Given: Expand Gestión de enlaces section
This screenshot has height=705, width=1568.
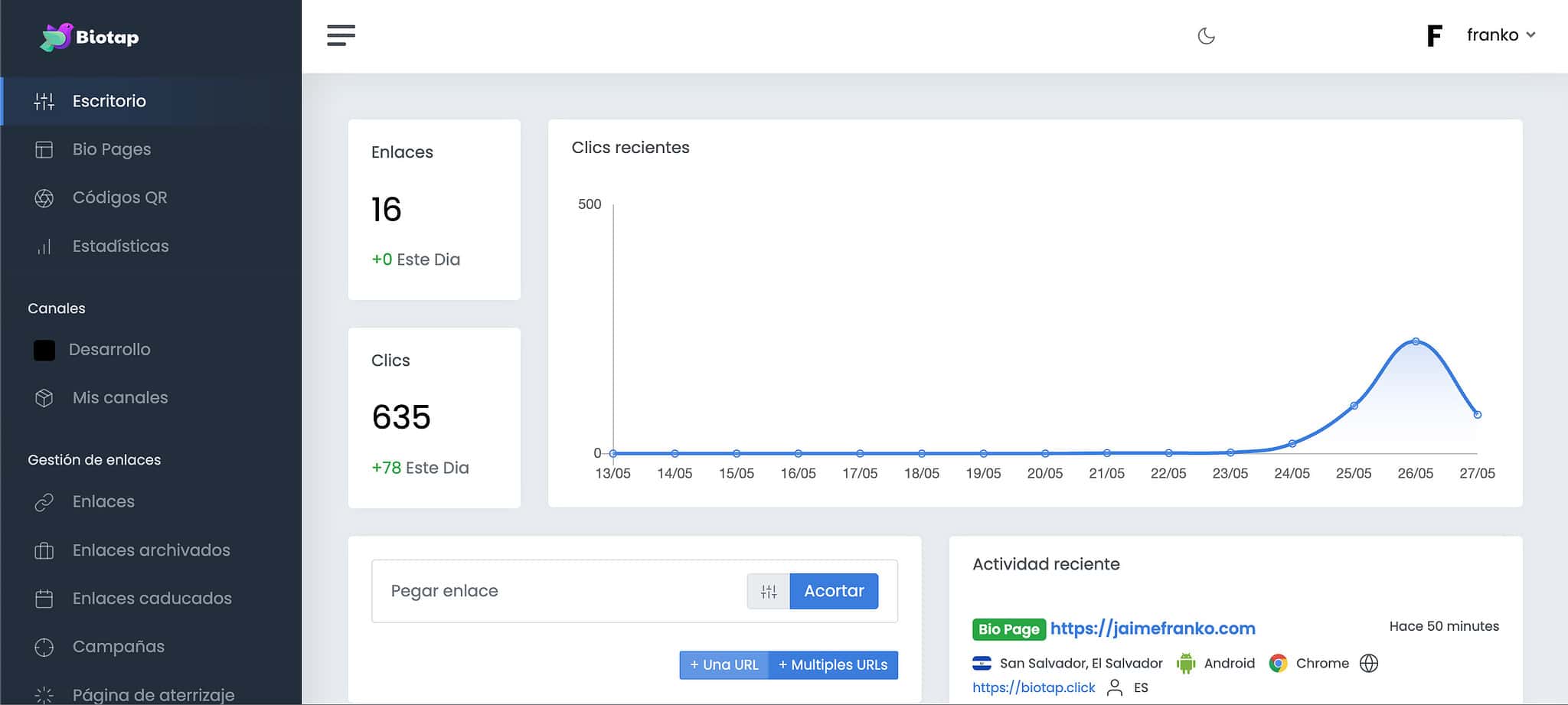Looking at the screenshot, I should click(94, 459).
